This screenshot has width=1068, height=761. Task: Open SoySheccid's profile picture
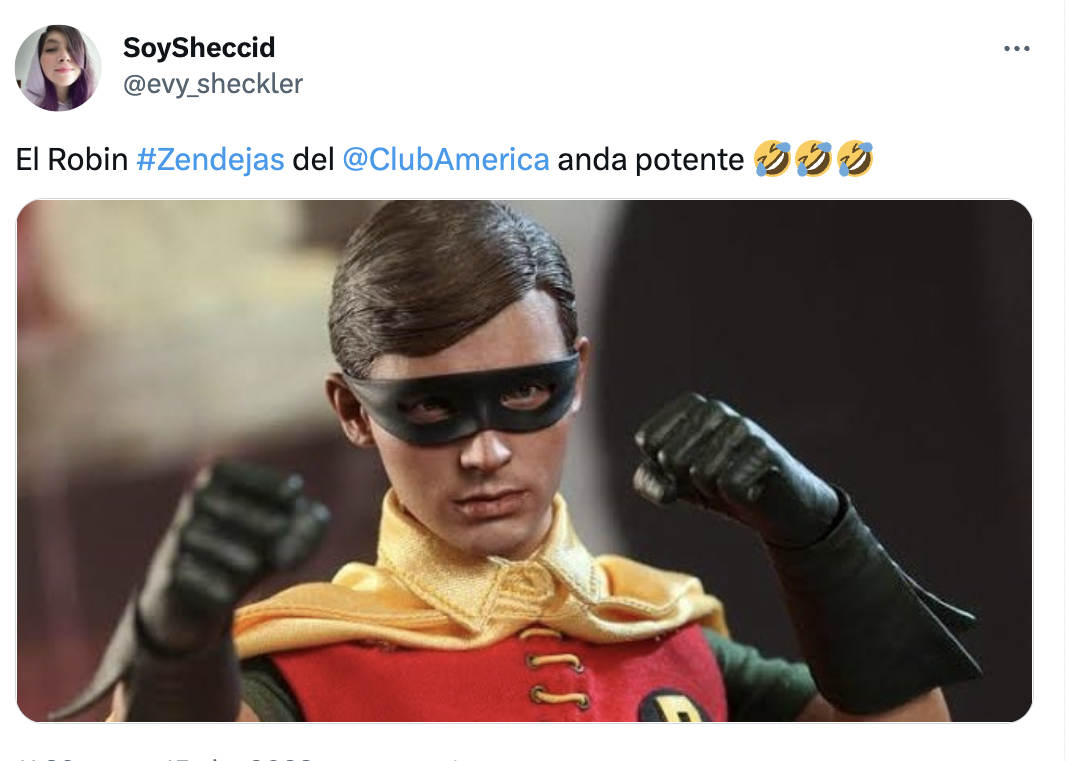click(58, 67)
